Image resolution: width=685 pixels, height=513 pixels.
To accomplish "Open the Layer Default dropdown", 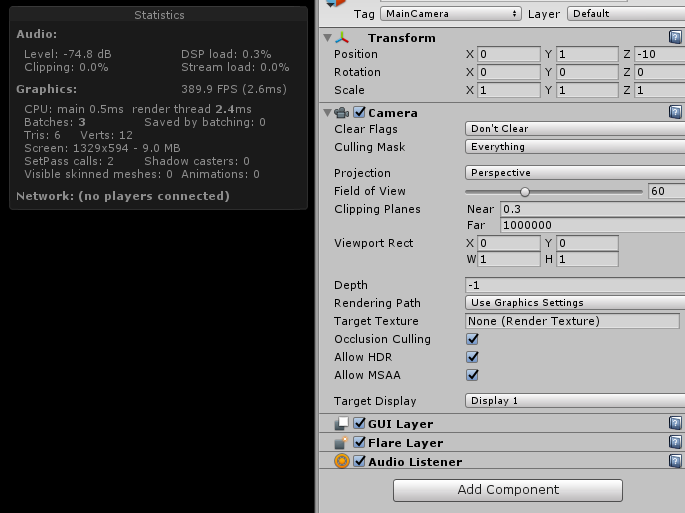I will pyautogui.click(x=625, y=14).
